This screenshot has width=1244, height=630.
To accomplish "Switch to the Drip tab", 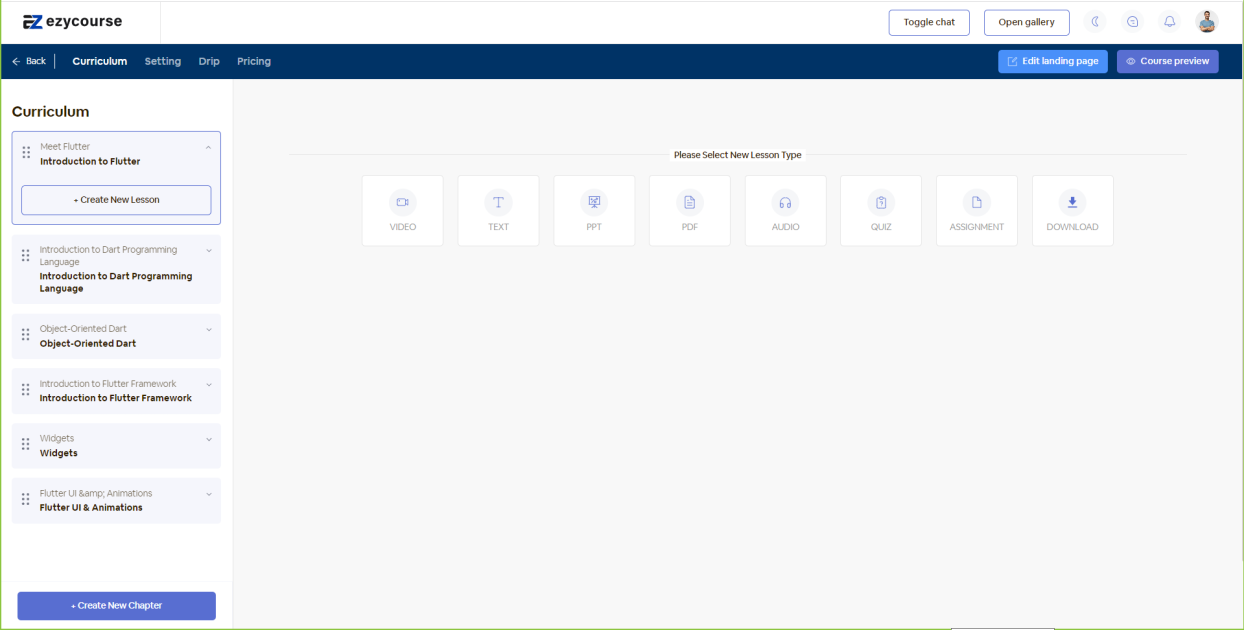I will pos(209,61).
